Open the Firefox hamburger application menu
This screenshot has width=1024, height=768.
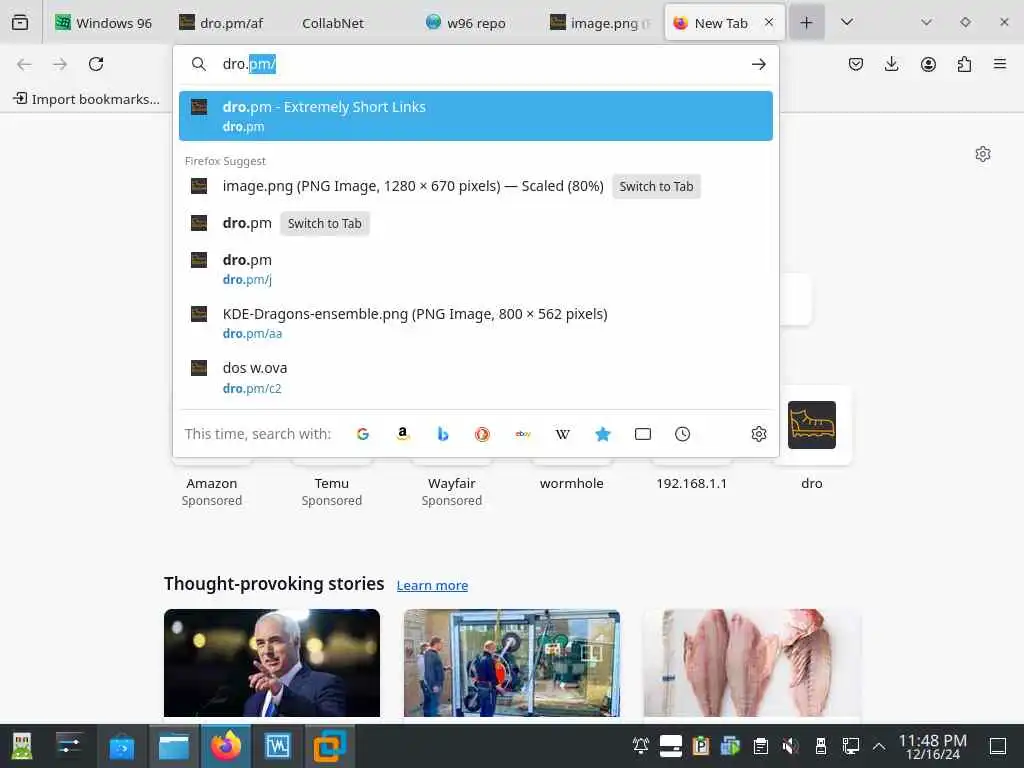[x=1000, y=64]
